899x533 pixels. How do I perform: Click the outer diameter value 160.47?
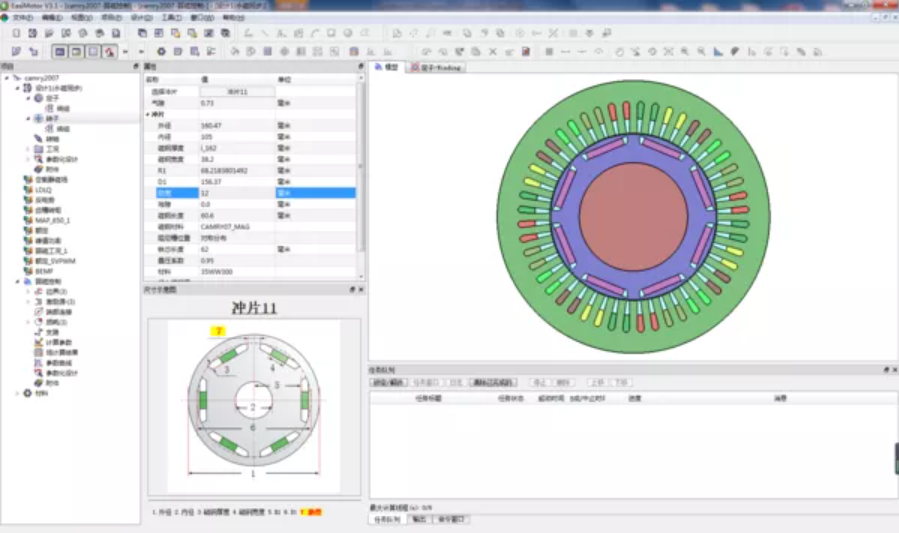coord(210,126)
